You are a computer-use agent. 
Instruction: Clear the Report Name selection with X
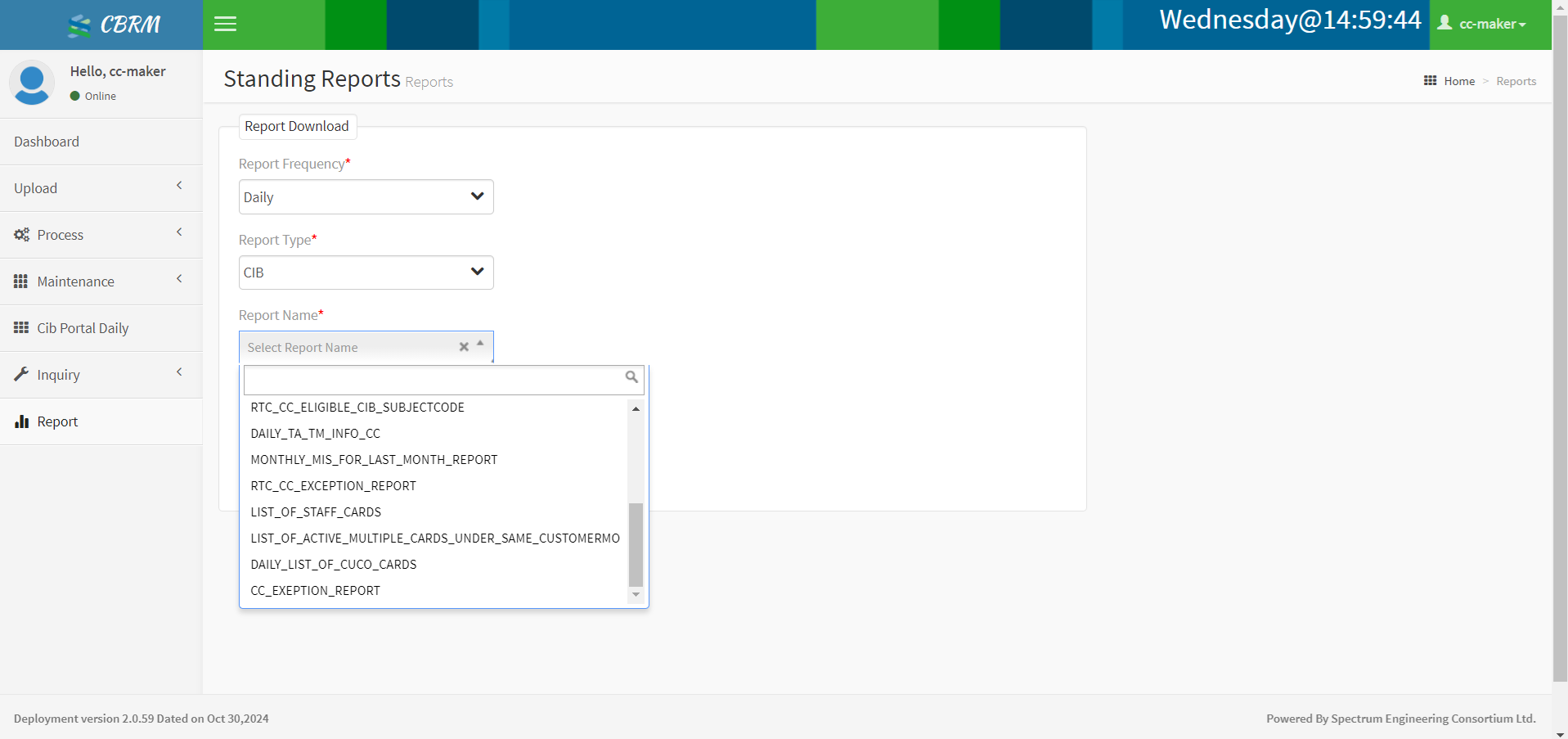[464, 347]
